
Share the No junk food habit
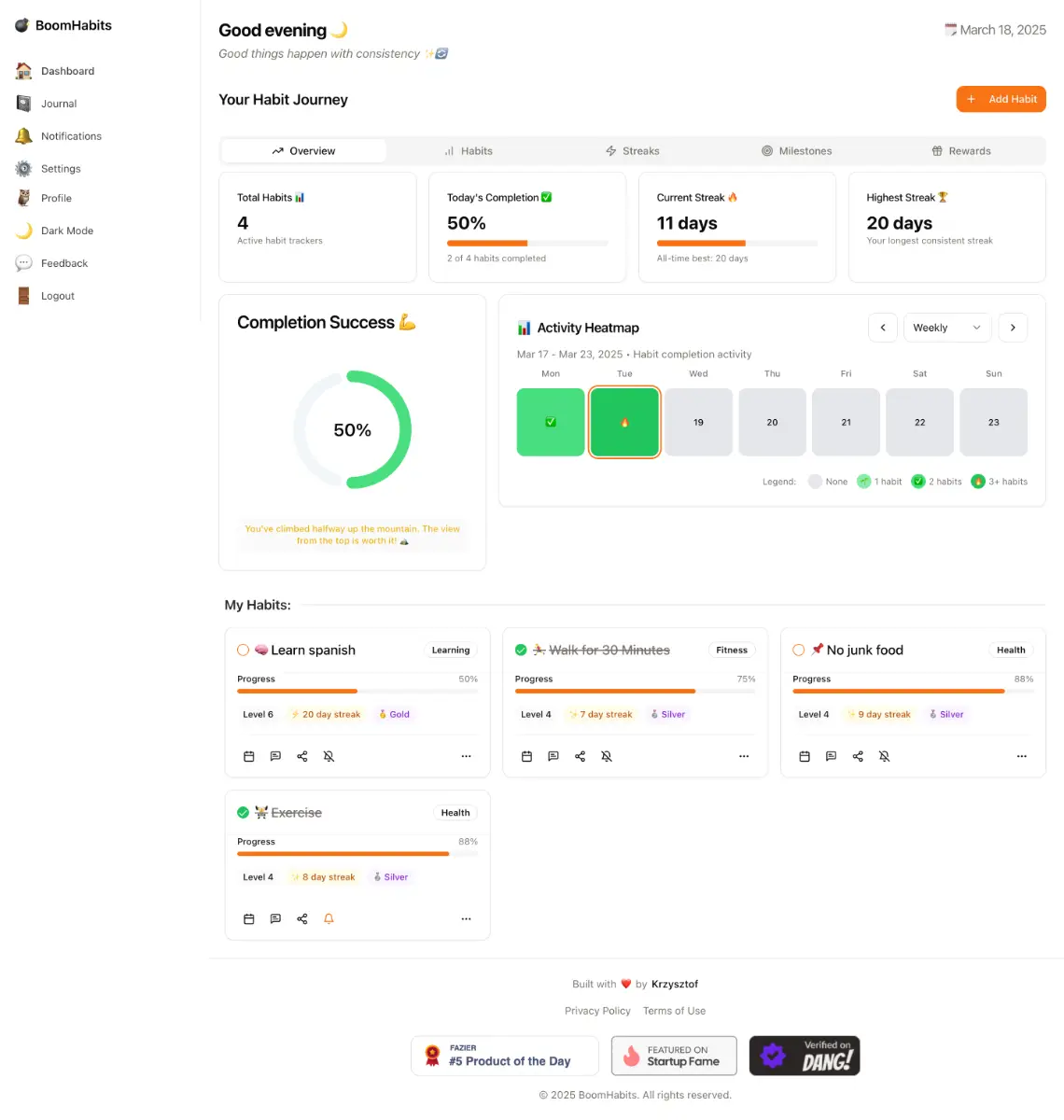click(x=858, y=756)
